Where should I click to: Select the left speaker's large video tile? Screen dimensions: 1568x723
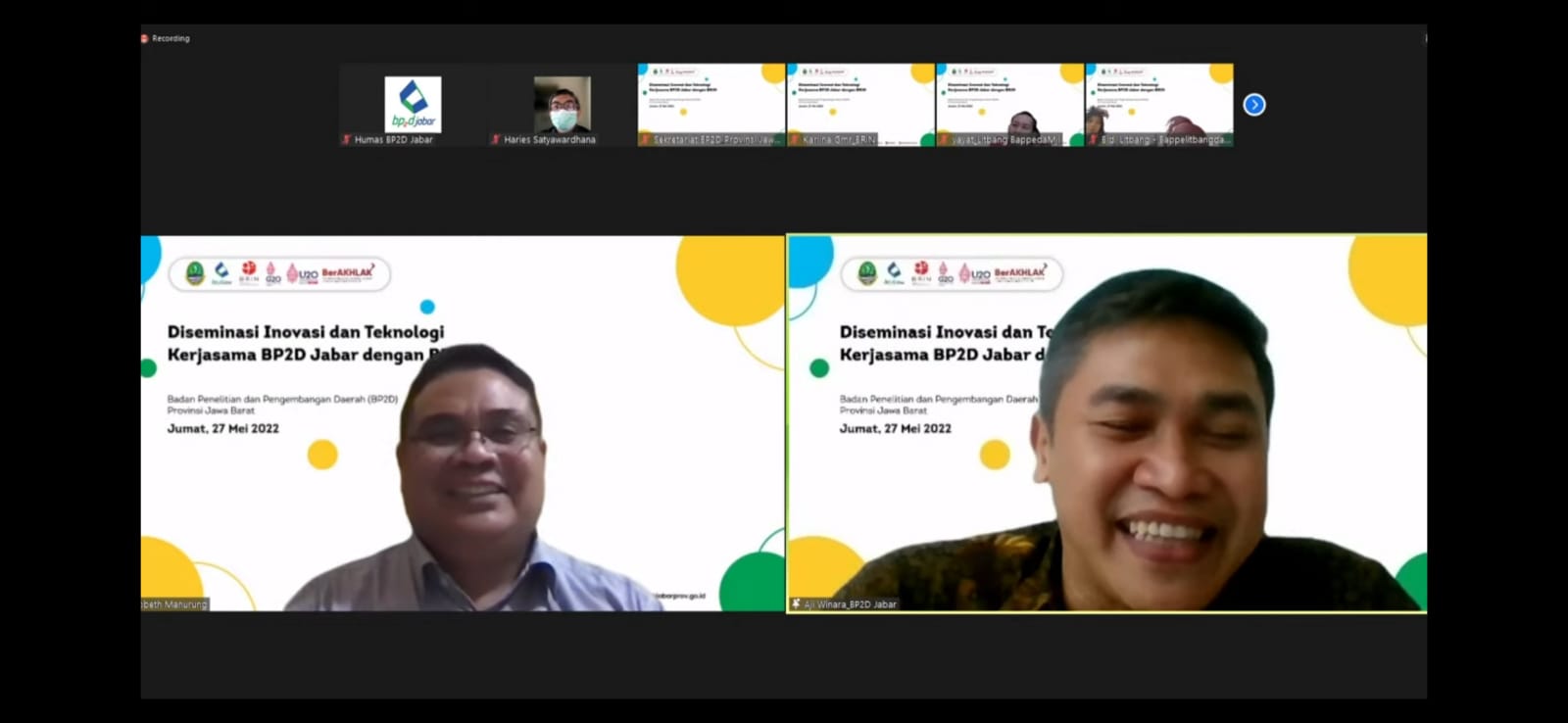tap(463, 423)
